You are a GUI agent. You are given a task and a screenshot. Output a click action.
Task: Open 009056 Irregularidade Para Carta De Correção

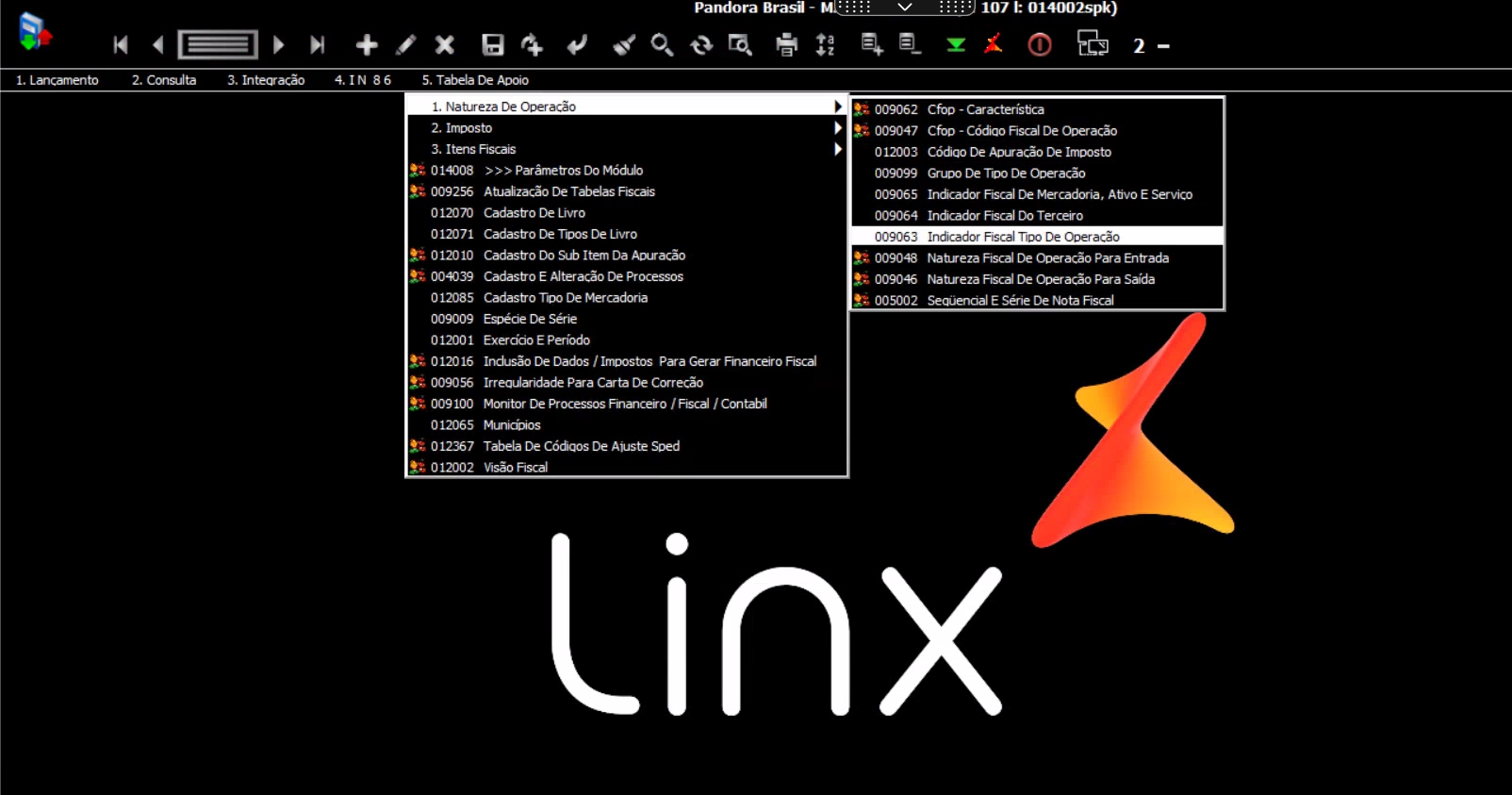tap(627, 383)
